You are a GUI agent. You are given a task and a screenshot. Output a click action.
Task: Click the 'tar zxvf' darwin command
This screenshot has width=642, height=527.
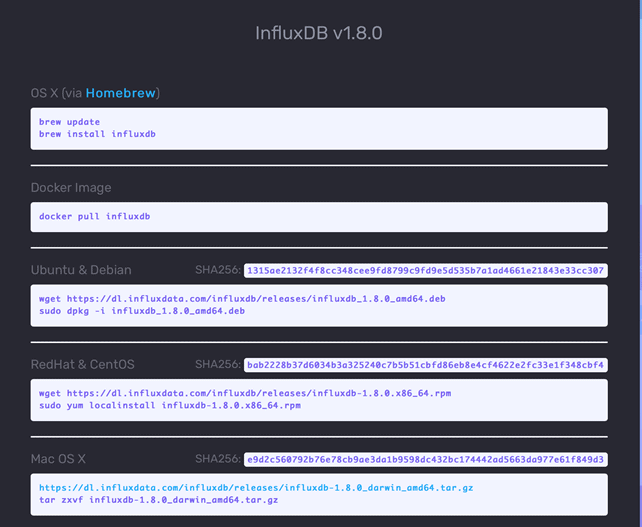[158, 500]
